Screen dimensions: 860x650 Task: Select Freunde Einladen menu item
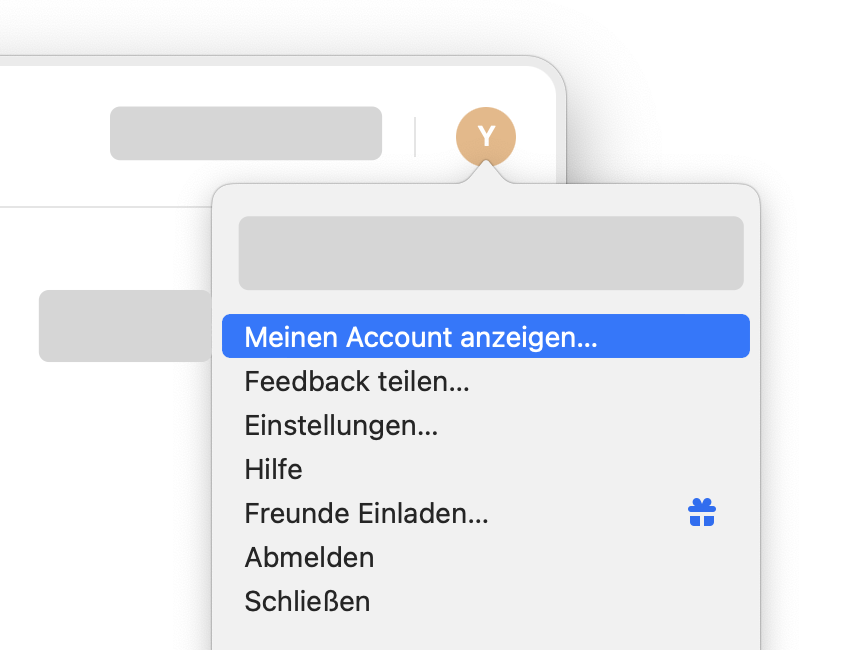(485, 513)
